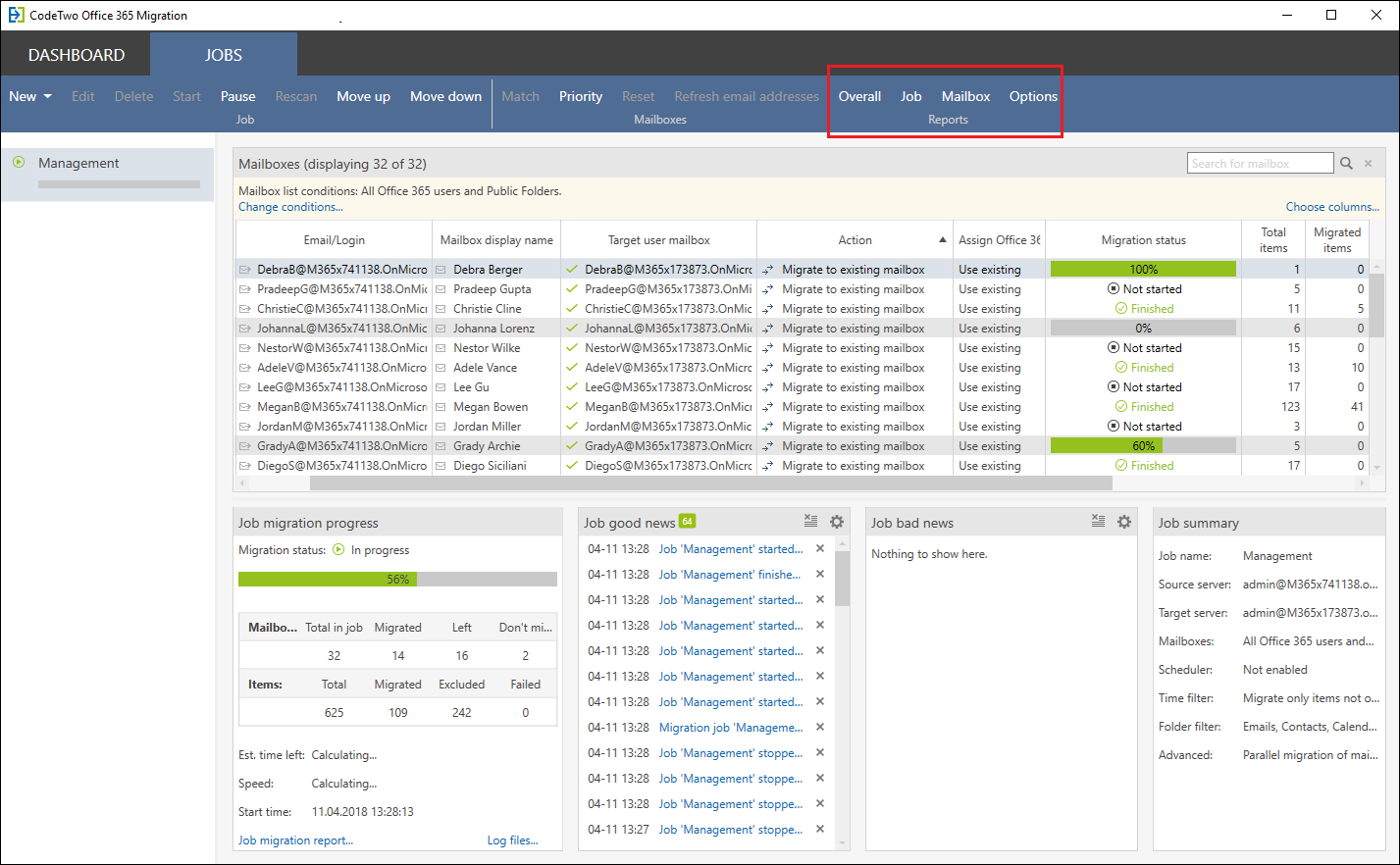Open Job bad news settings gear
Screen dimensions: 1400x865
pyautogui.click(x=1124, y=522)
